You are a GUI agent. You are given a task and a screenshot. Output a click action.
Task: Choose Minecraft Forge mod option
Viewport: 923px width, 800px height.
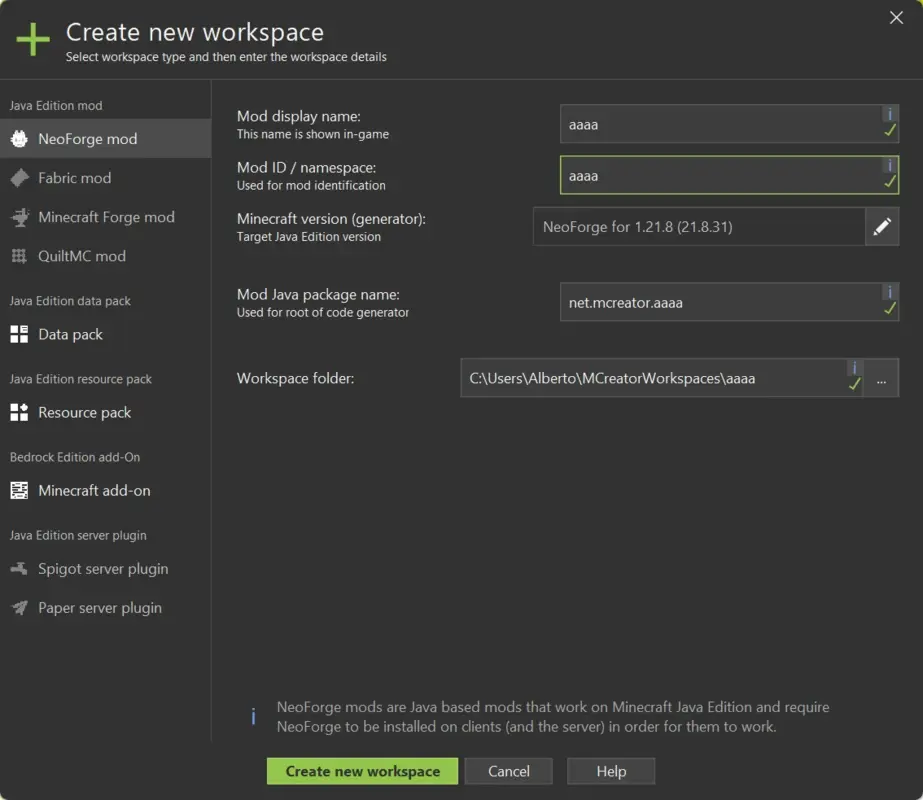click(99, 217)
